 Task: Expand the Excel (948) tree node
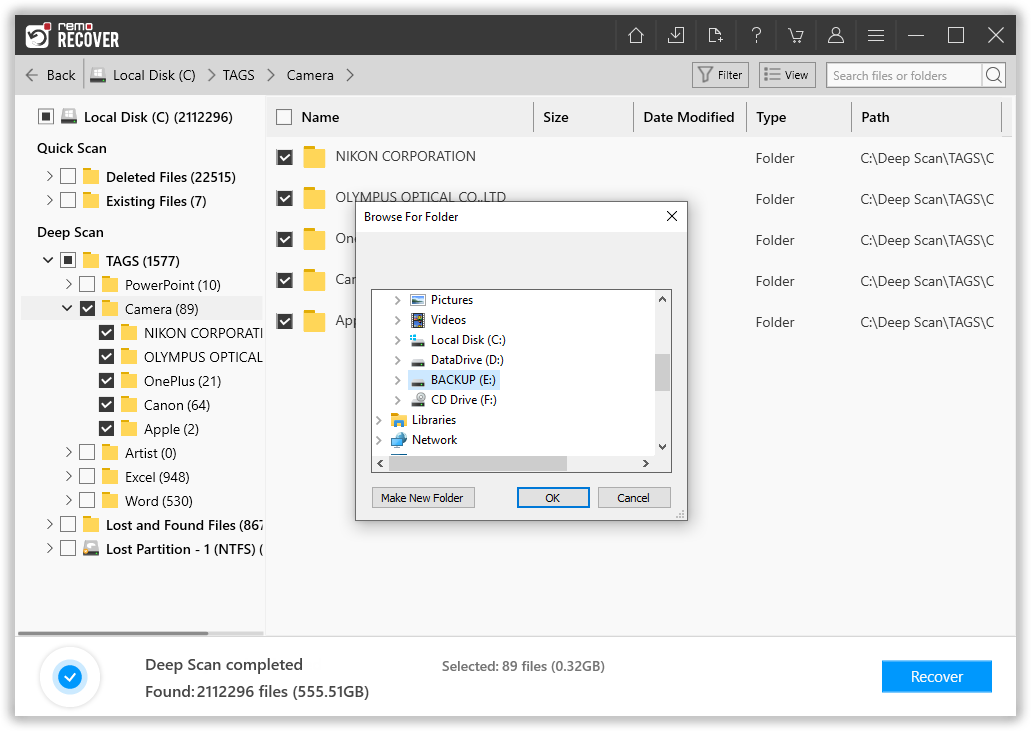[68, 476]
